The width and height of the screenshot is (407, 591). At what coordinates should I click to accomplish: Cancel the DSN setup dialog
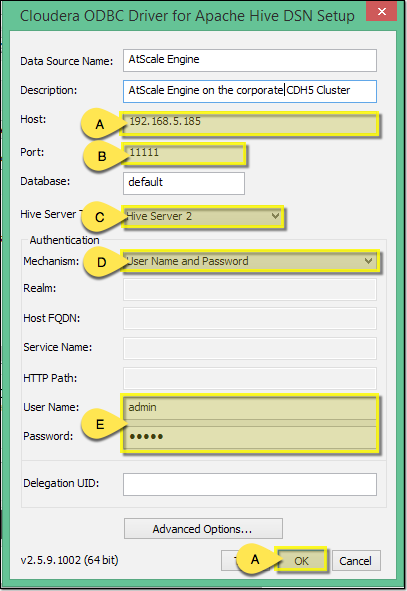356,560
